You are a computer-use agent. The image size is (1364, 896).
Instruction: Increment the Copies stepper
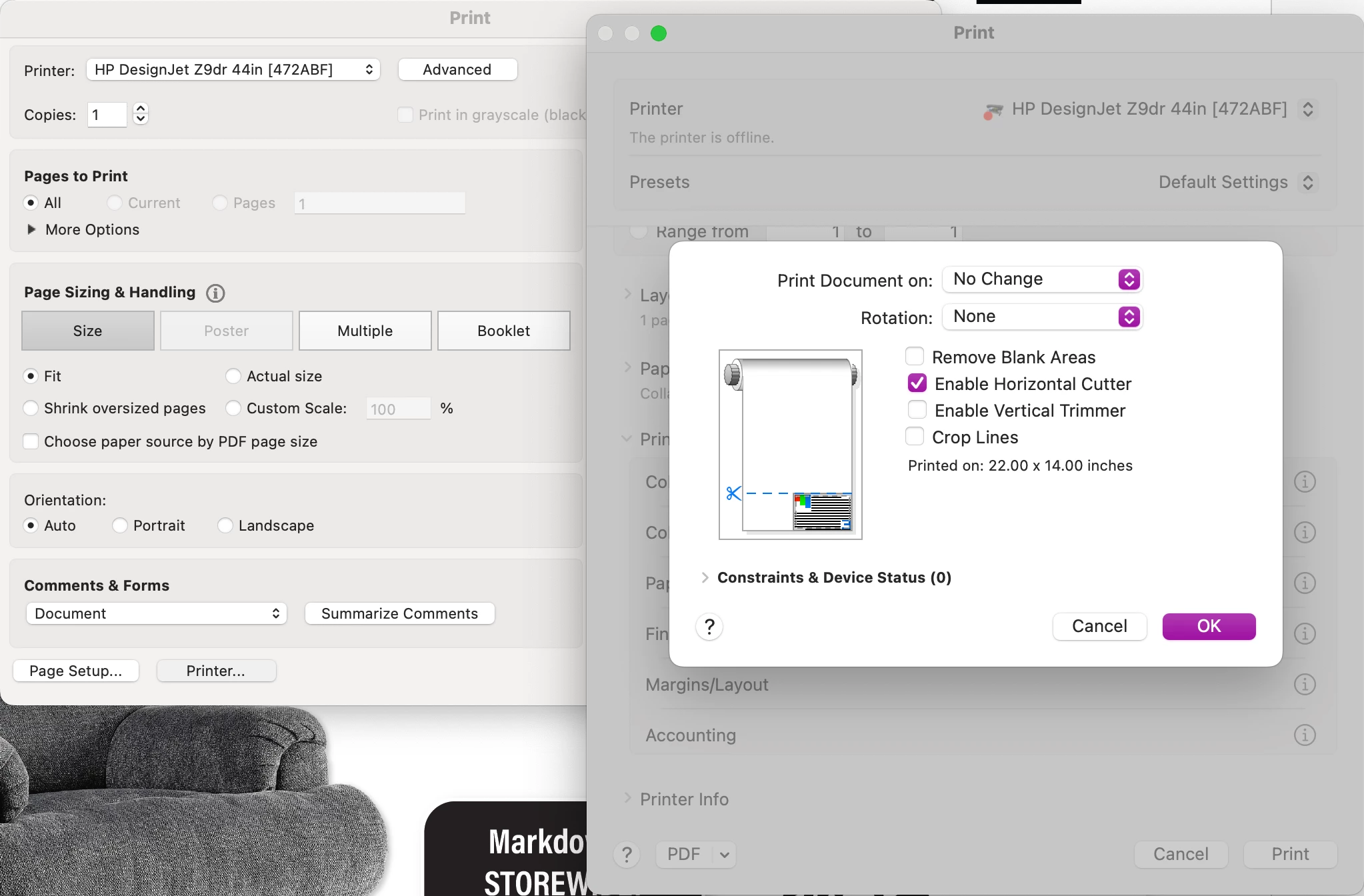click(x=141, y=109)
